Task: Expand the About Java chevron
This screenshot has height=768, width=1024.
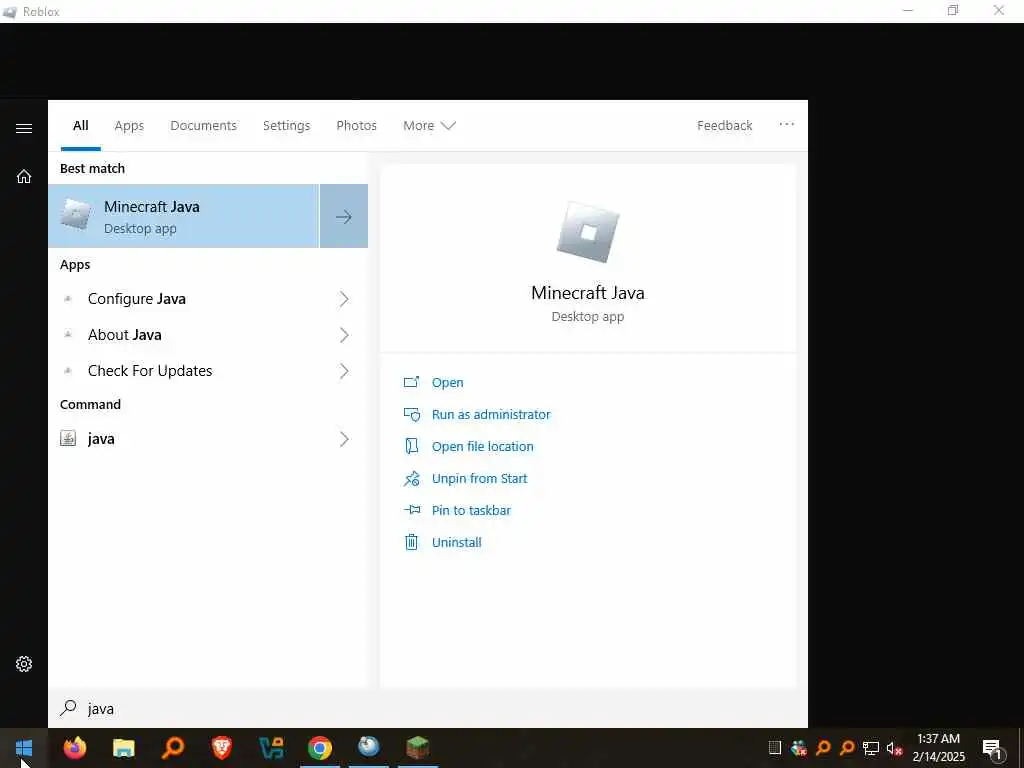Action: point(344,335)
